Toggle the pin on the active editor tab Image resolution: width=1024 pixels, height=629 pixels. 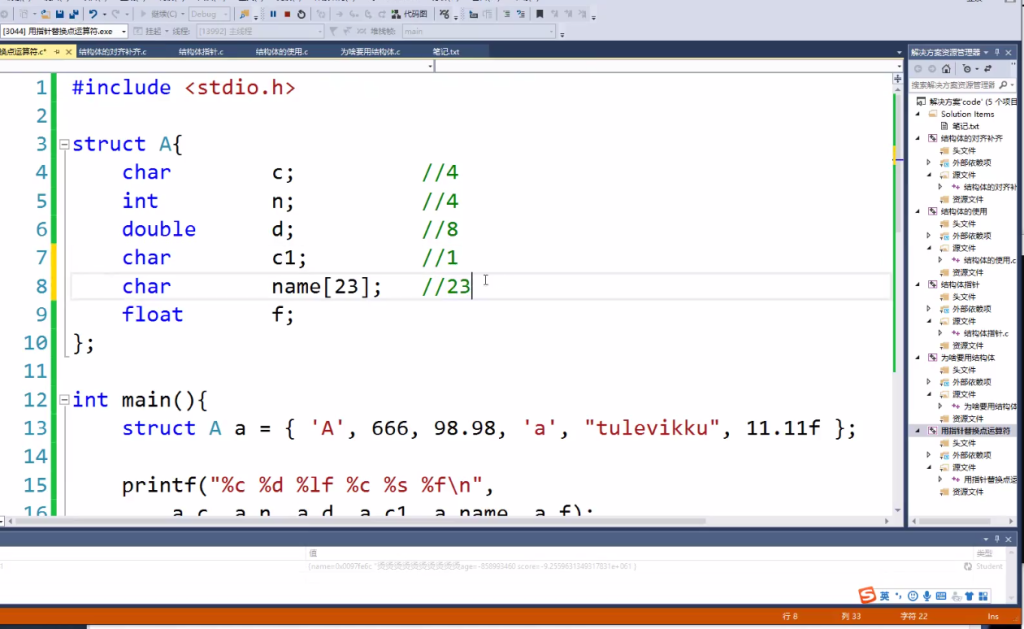[x=57, y=52]
